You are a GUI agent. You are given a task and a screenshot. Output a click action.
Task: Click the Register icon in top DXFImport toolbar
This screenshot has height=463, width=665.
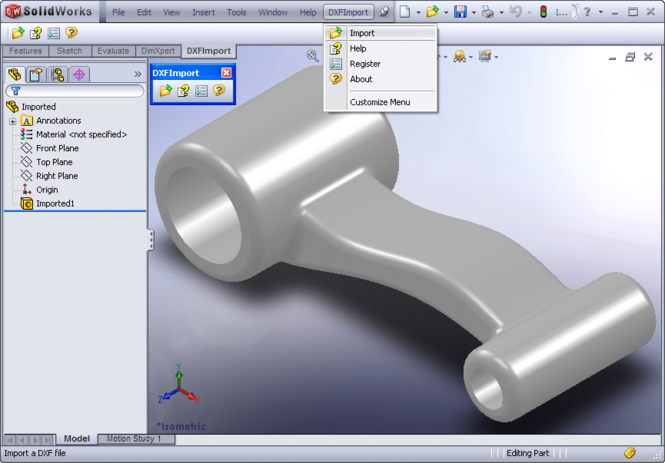click(x=53, y=33)
